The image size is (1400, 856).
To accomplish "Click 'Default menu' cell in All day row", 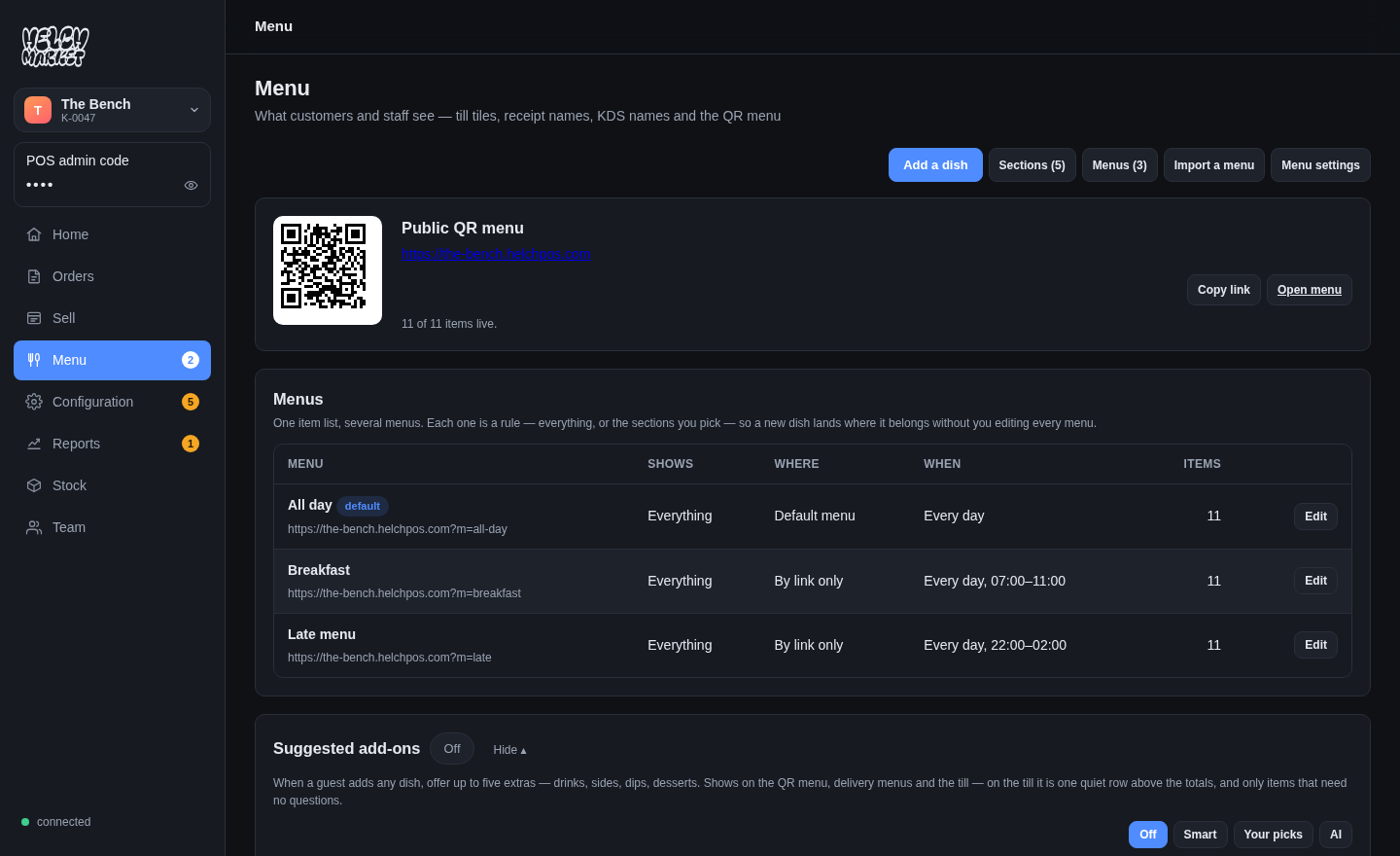I will pos(815,516).
